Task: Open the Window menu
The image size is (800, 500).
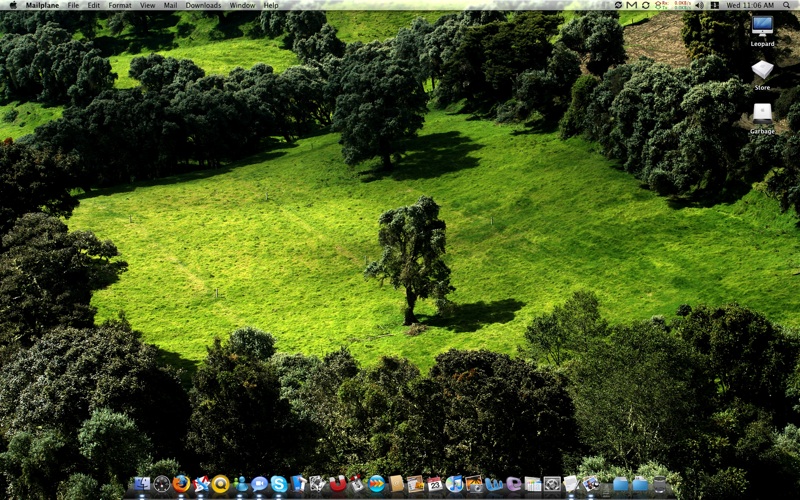Action: [x=242, y=5]
